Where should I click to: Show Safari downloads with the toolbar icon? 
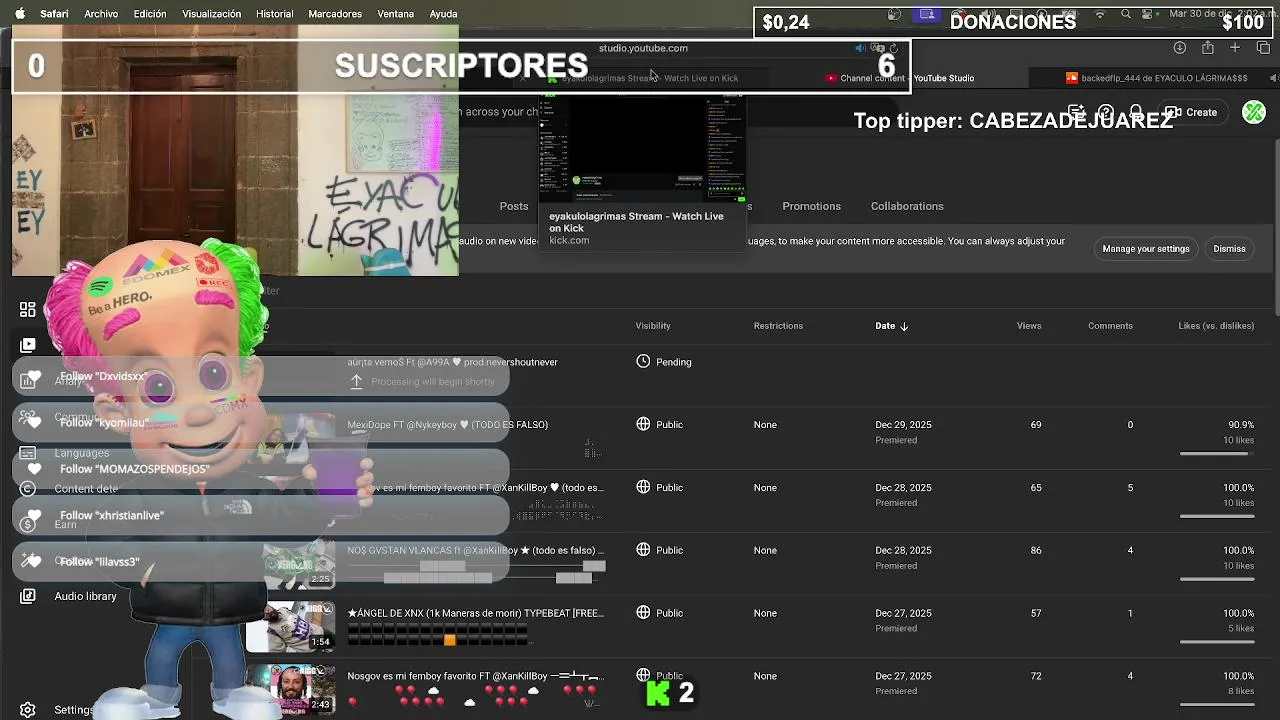[1180, 48]
